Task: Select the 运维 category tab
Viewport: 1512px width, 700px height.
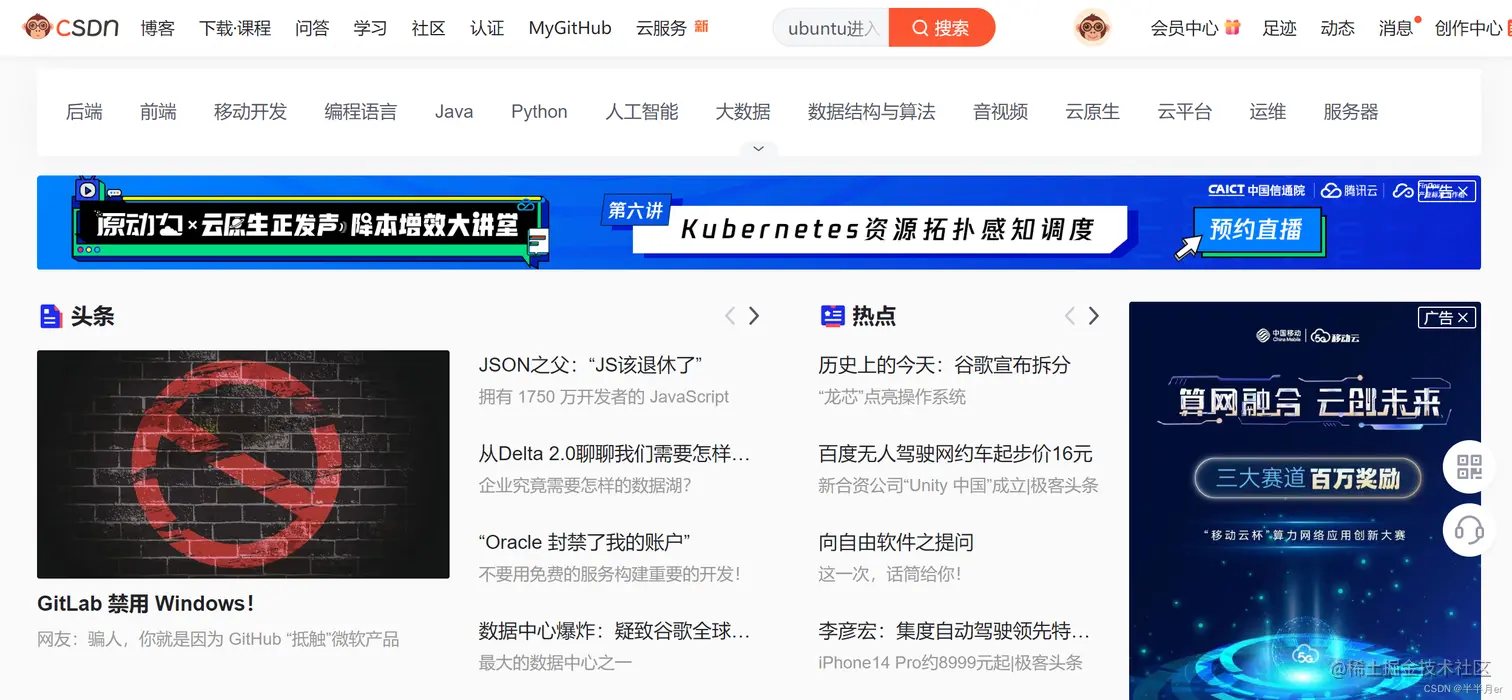Action: [x=1268, y=112]
